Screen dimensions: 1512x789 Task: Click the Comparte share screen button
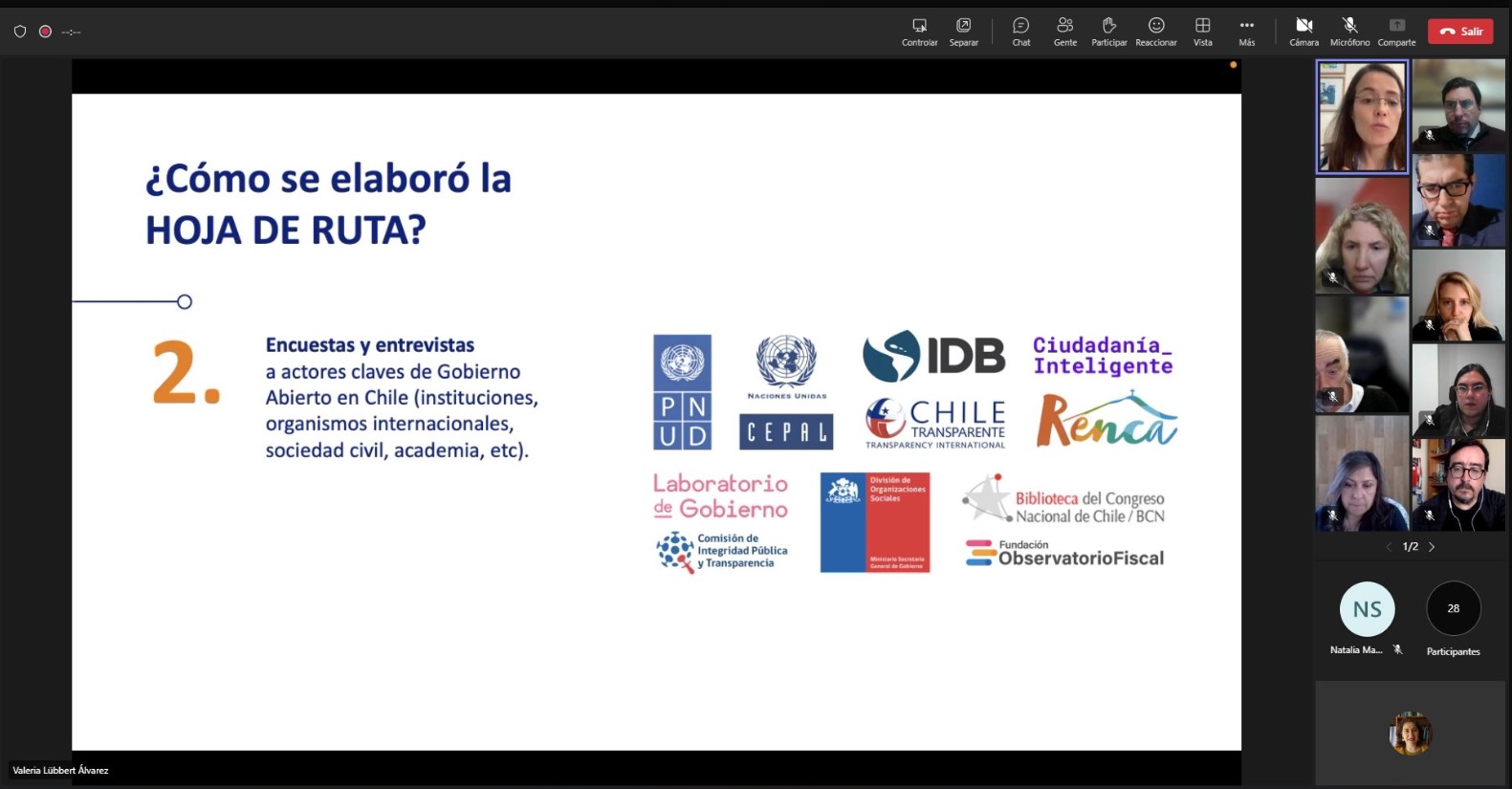[x=1396, y=32]
